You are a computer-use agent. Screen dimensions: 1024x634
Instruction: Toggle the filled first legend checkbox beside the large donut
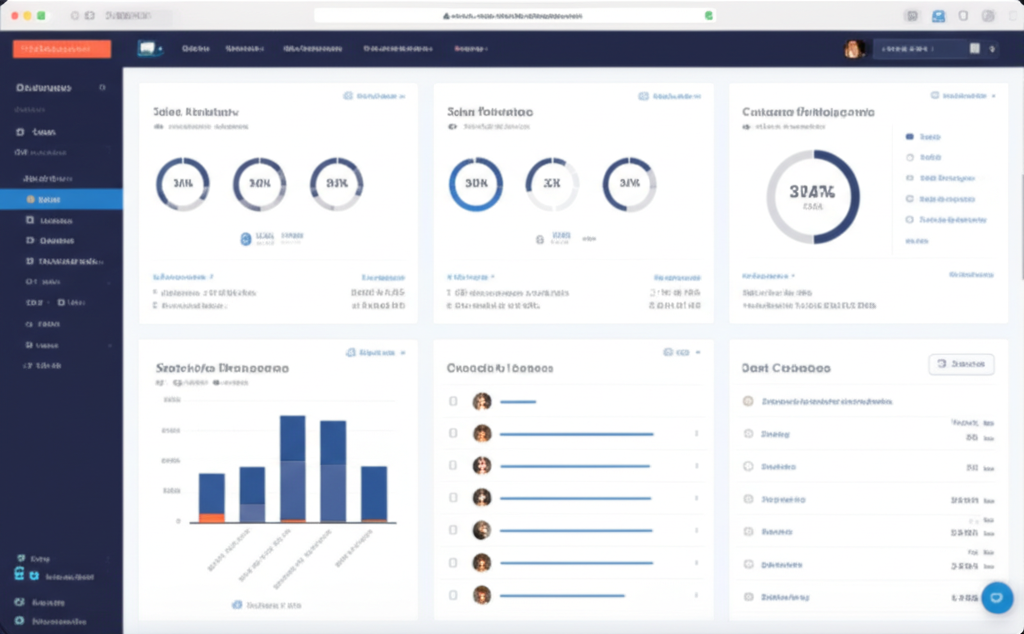[909, 136]
